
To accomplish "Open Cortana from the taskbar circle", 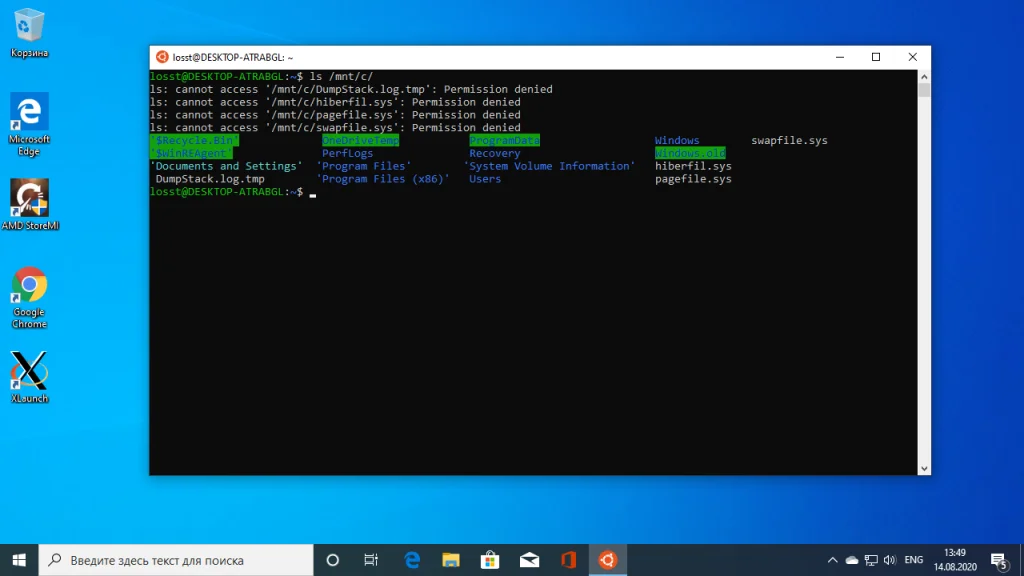I will tap(333, 560).
